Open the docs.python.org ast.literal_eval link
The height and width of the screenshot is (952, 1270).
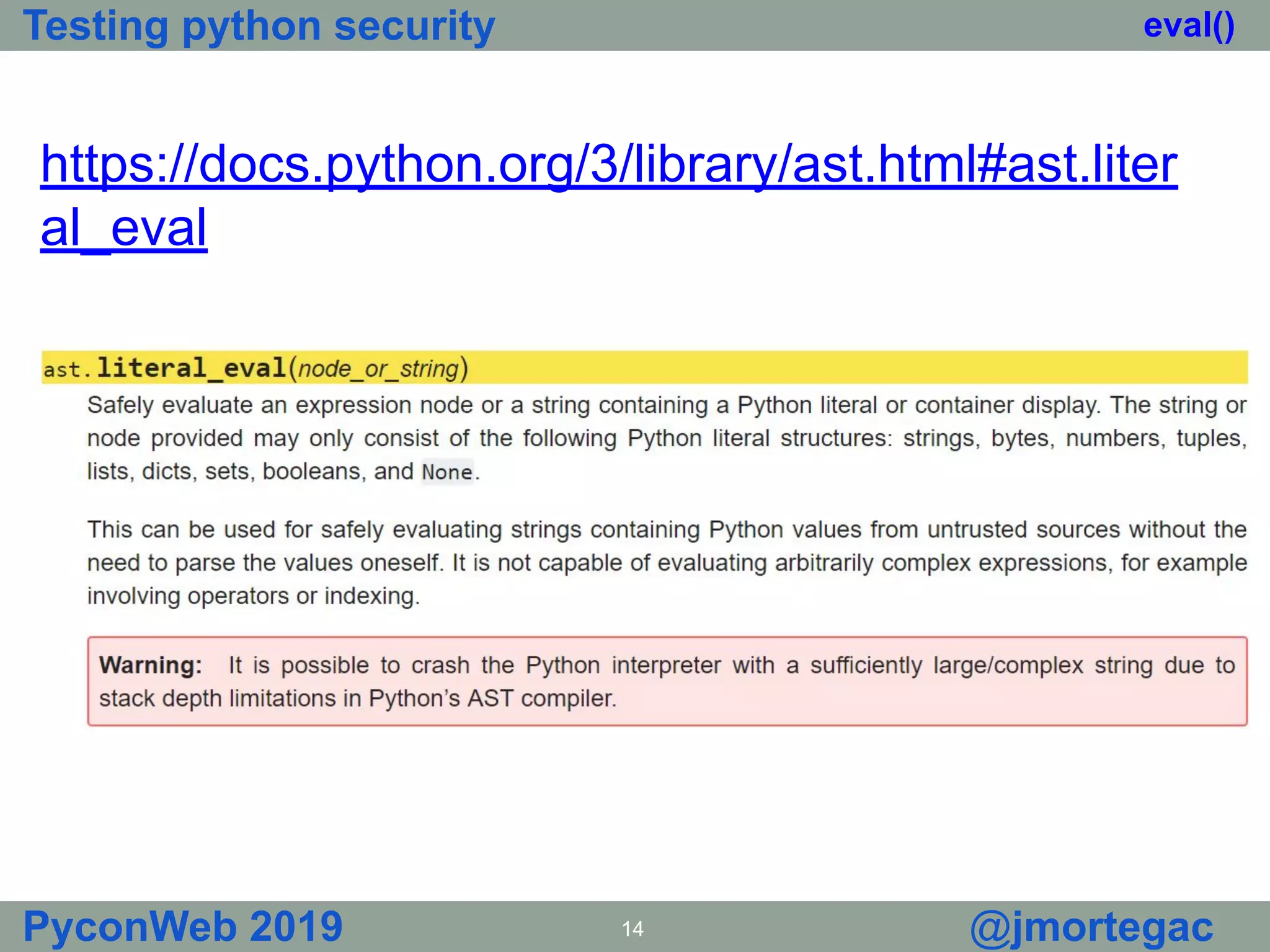[609, 196]
